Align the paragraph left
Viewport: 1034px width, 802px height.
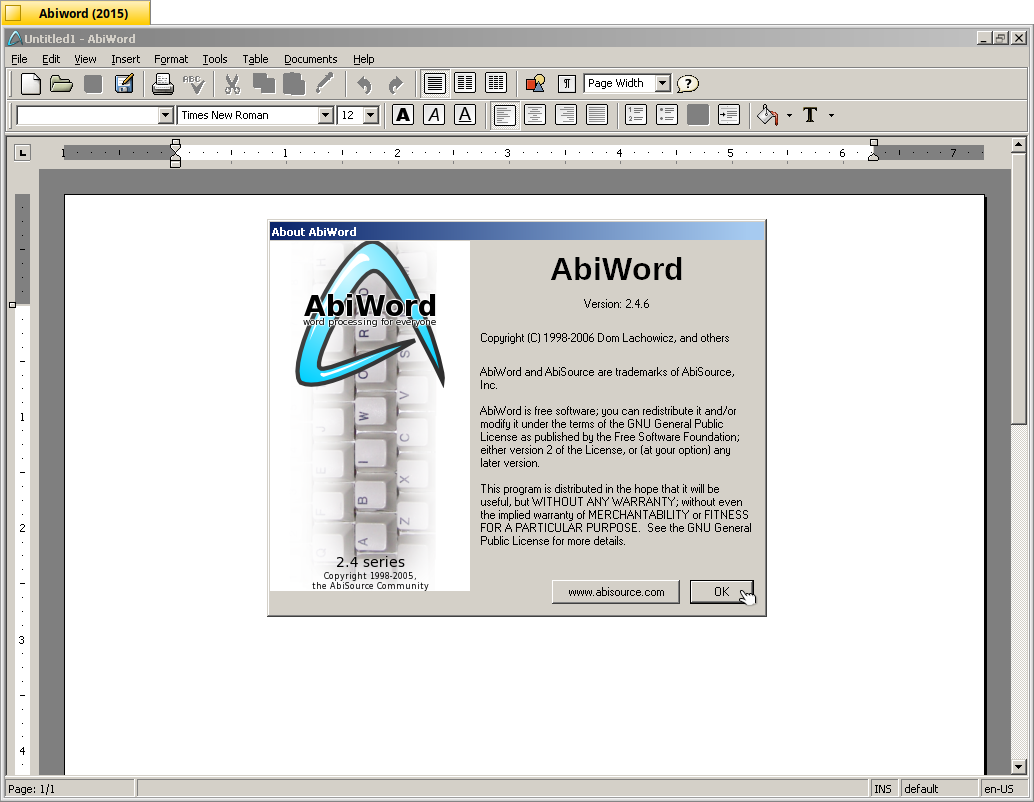504,115
